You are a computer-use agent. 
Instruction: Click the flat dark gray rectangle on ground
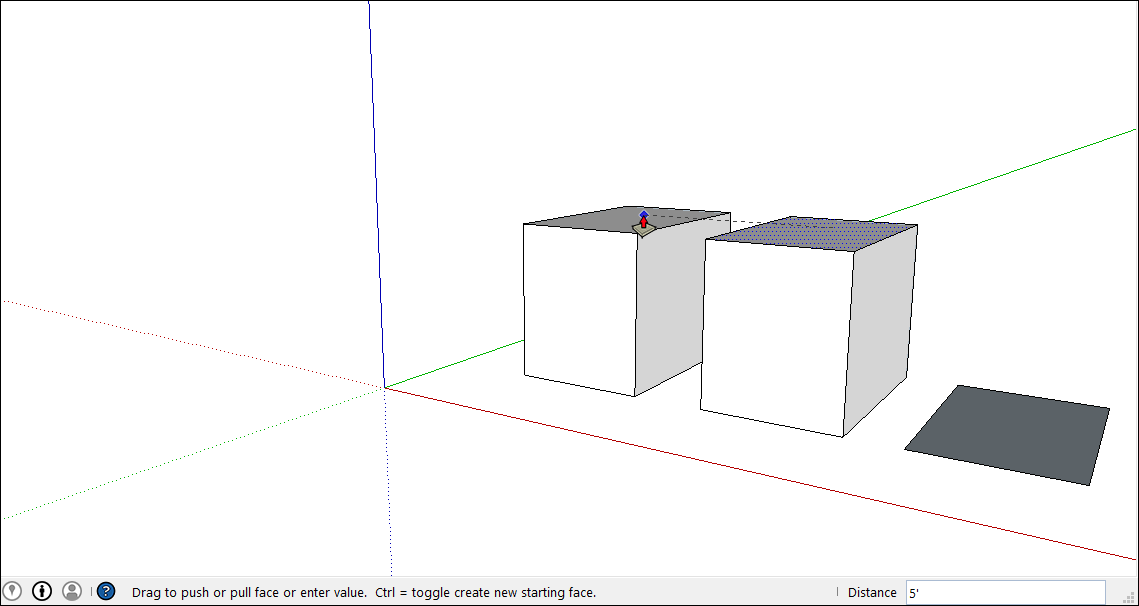click(x=1007, y=435)
